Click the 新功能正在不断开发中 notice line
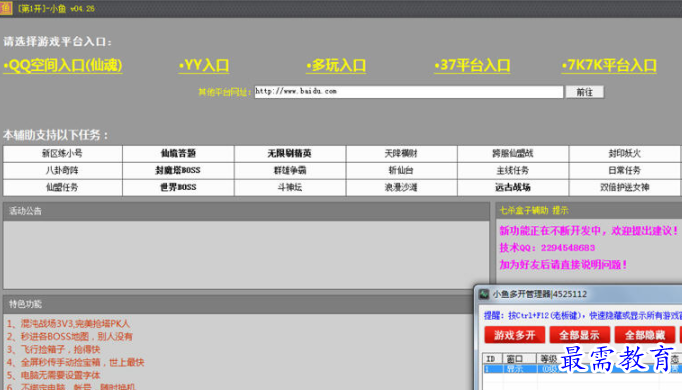Image resolution: width=682 pixels, height=390 pixels. pos(588,231)
